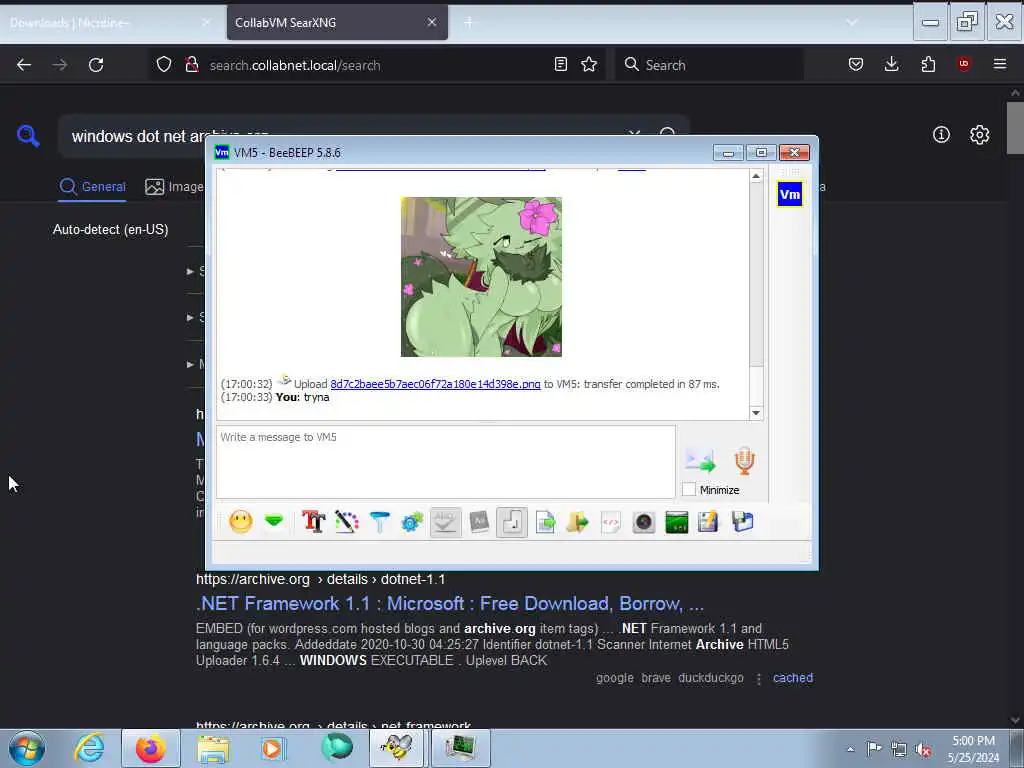The height and width of the screenshot is (768, 1024).
Task: Toggle use Return key to send
Action: click(x=512, y=522)
